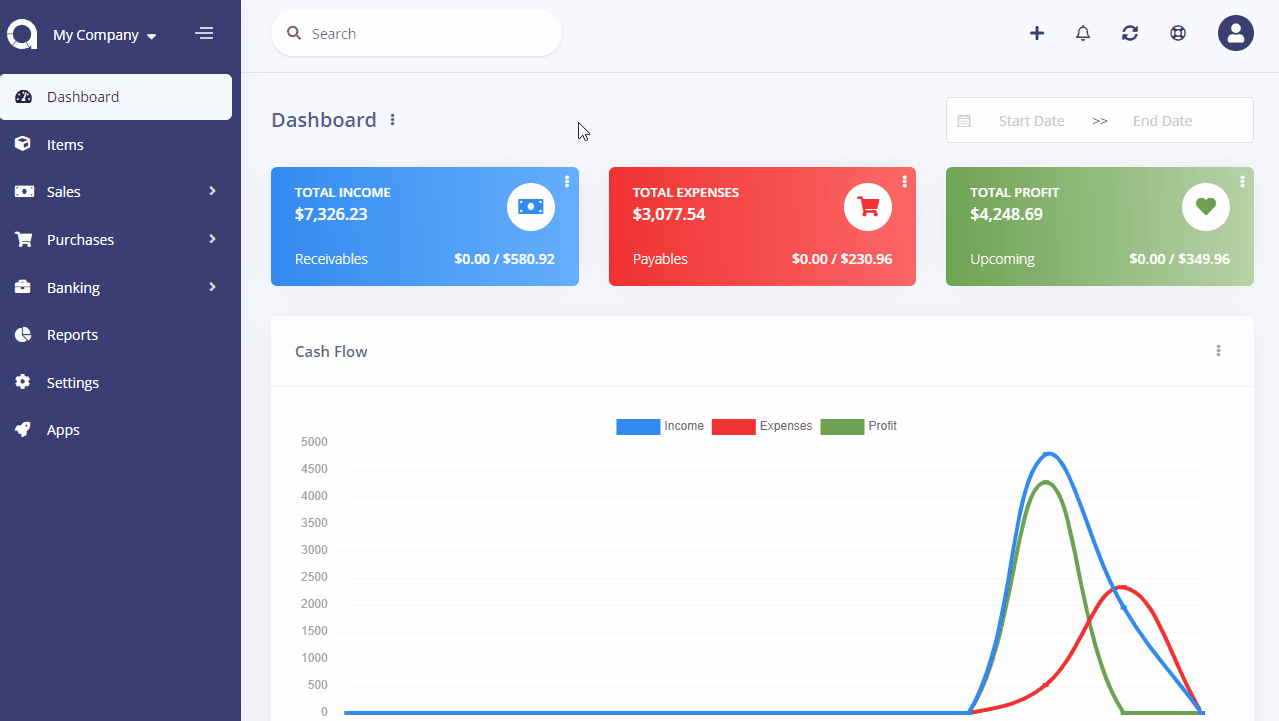The height and width of the screenshot is (721, 1279).
Task: Open the My Company dropdown
Action: 105,35
